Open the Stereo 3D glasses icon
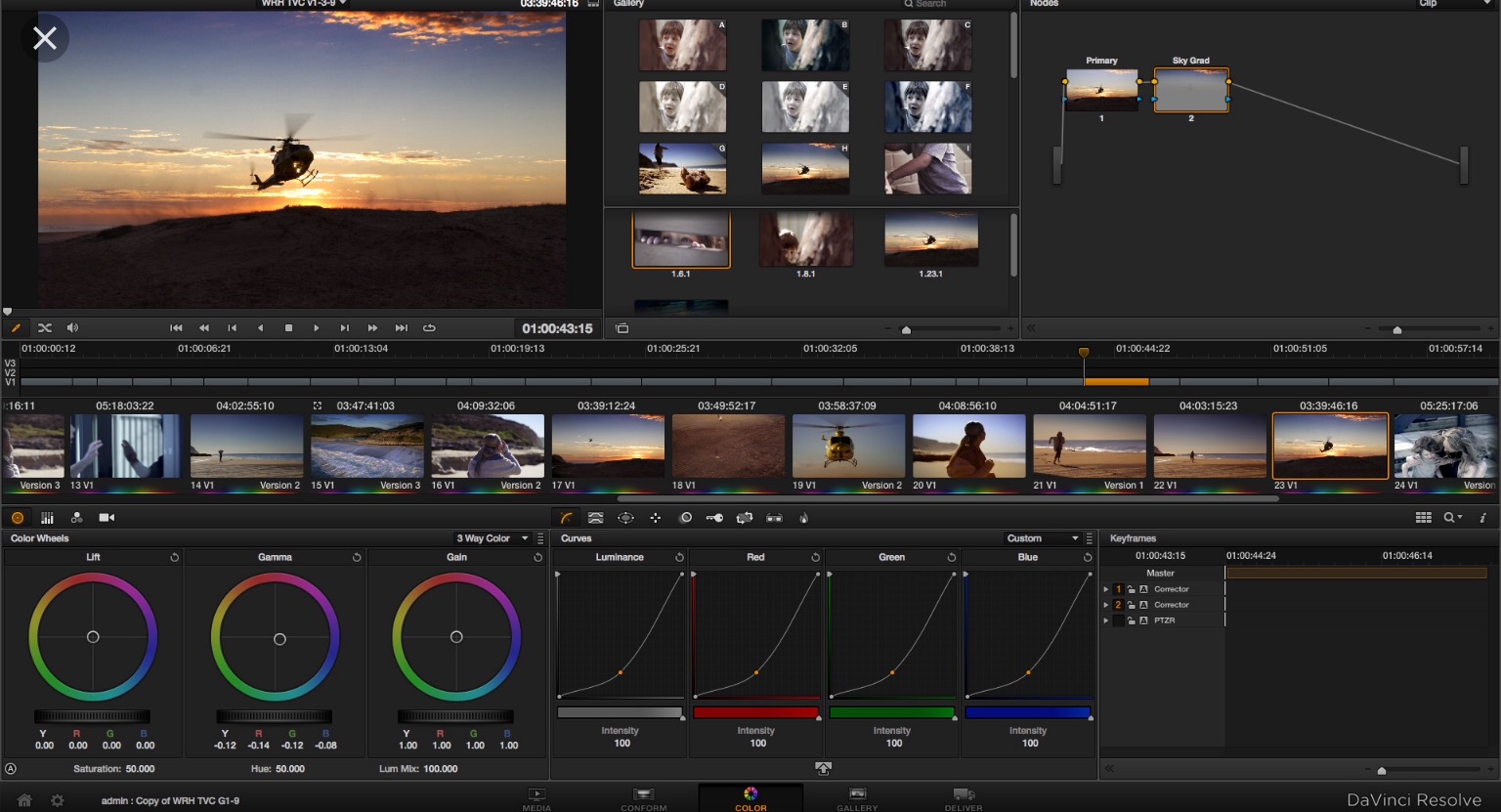Viewport: 1501px width, 812px height. 774,517
